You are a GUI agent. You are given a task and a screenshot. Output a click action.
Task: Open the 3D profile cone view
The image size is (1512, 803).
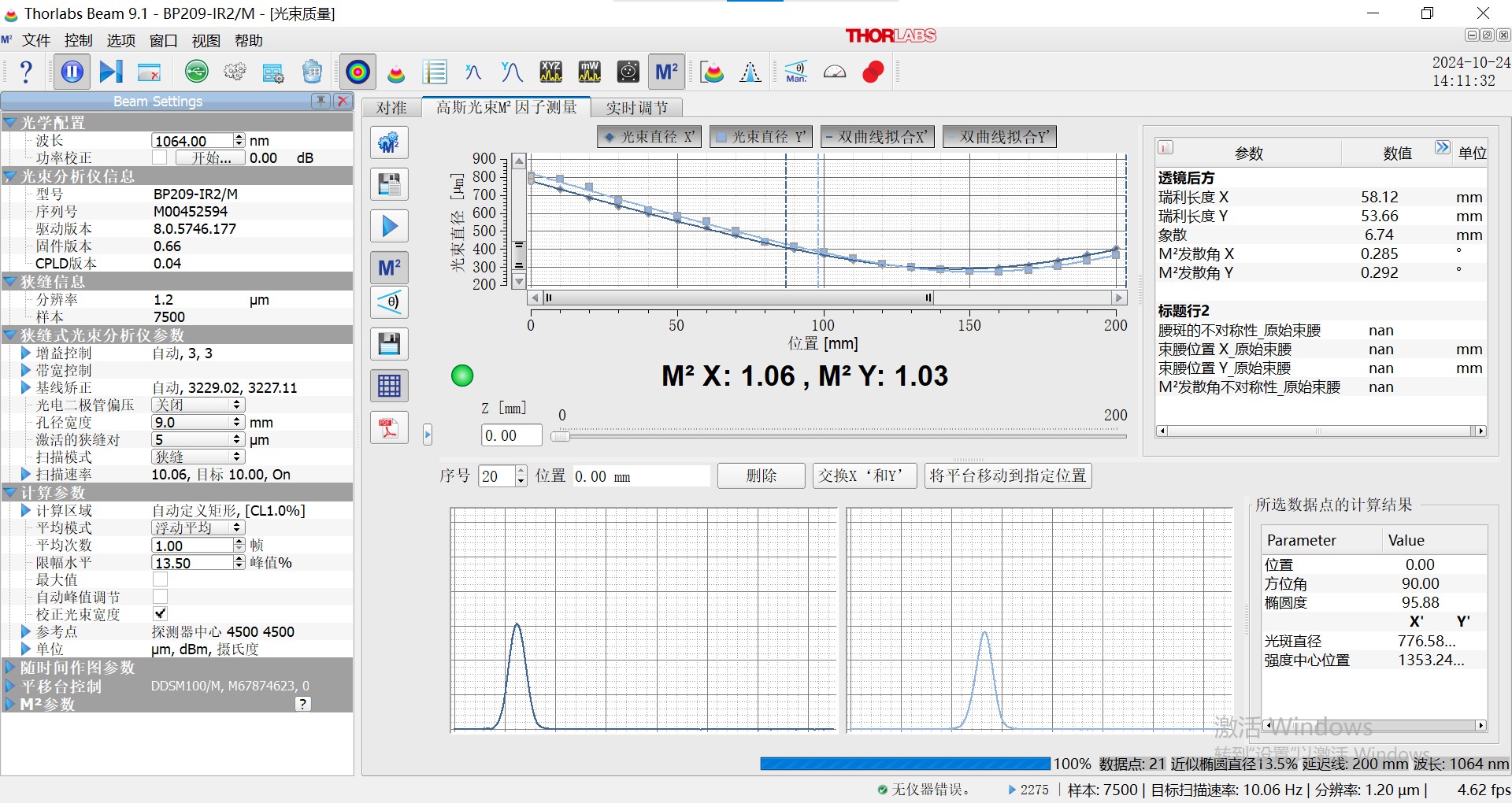[396, 72]
